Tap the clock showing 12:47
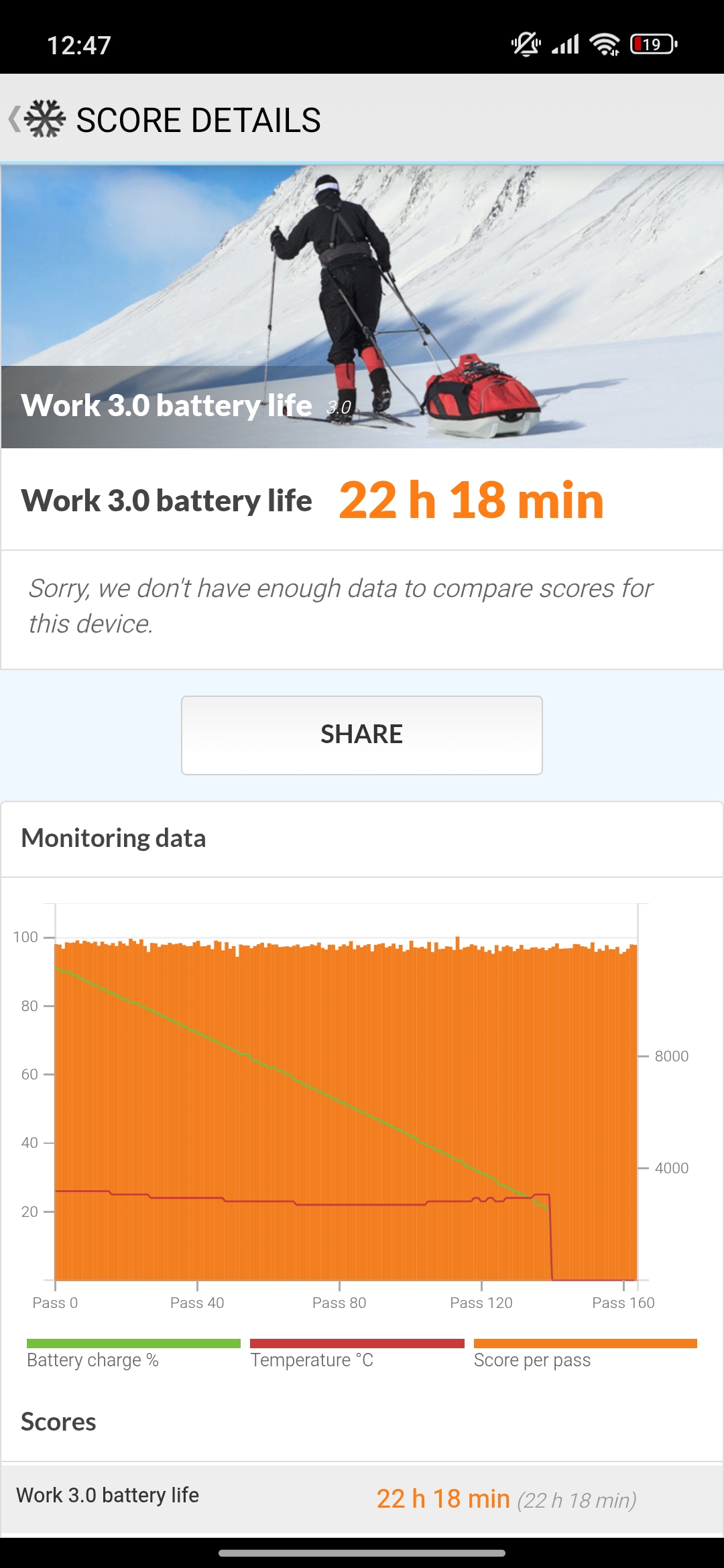Screen dimensions: 724x1568 pyautogui.click(x=79, y=46)
